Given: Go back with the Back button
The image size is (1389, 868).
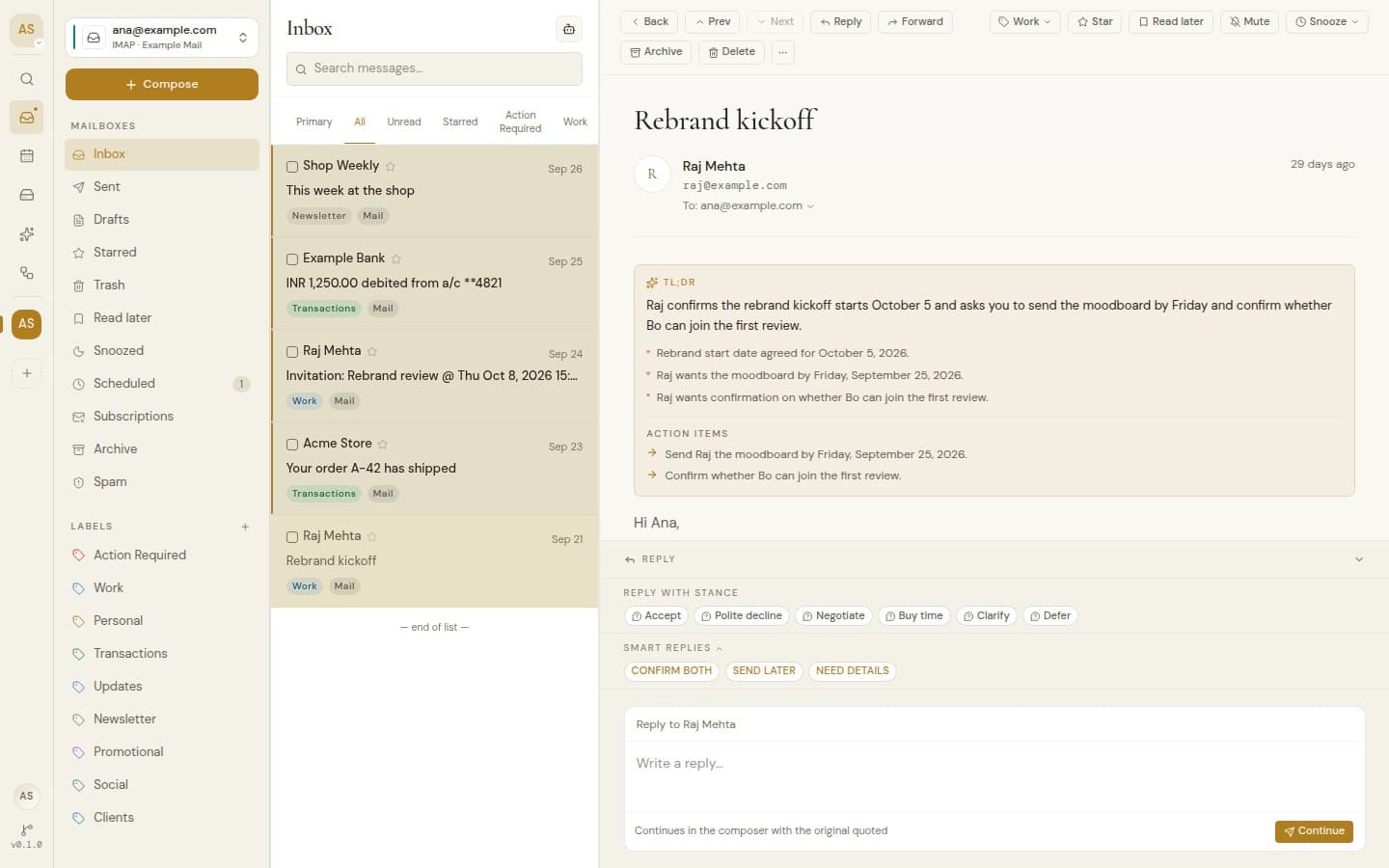Looking at the screenshot, I should pyautogui.click(x=649, y=22).
